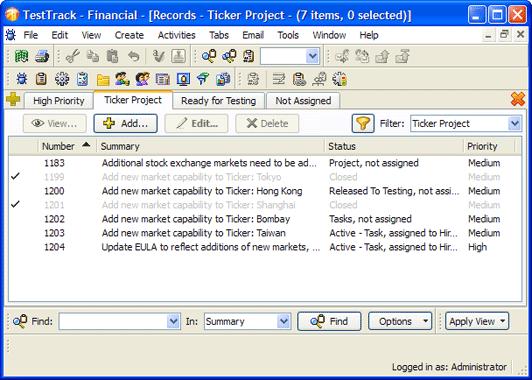Toggle the checkmark on record 1201

(x=15, y=205)
